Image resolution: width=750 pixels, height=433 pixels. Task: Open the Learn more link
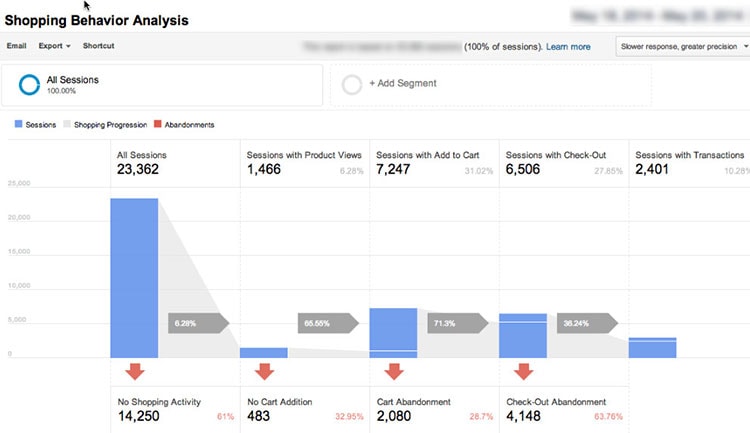pyautogui.click(x=568, y=46)
